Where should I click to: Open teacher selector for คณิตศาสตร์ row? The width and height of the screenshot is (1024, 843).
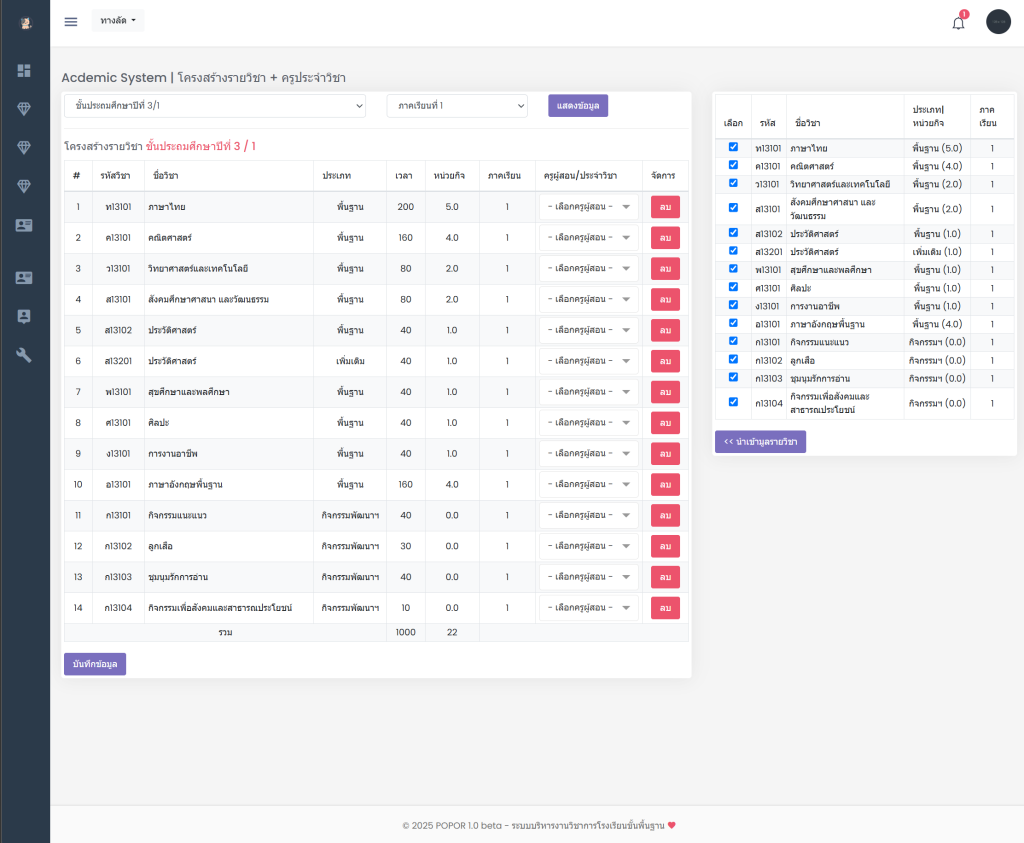(588, 238)
